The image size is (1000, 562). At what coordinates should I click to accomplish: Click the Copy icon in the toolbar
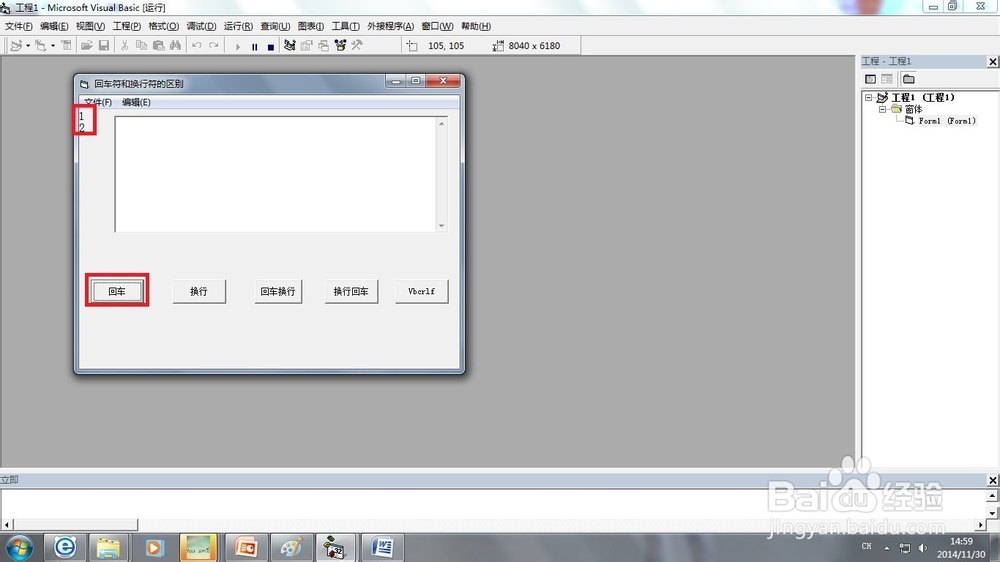(142, 45)
